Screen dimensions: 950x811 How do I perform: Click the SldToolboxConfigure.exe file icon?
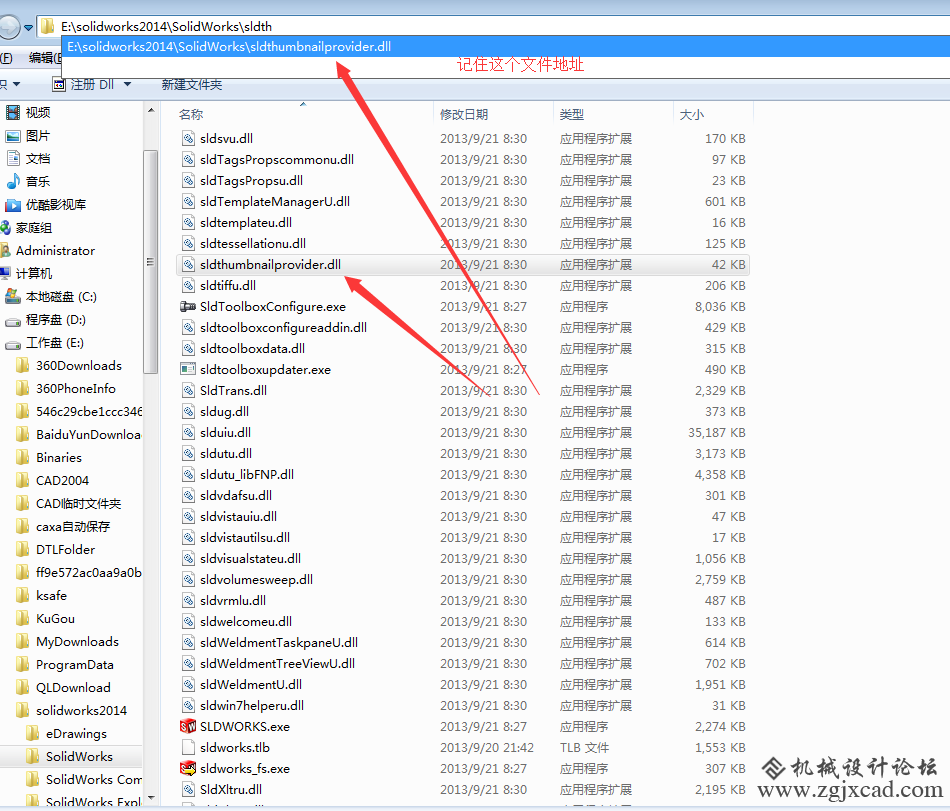188,306
